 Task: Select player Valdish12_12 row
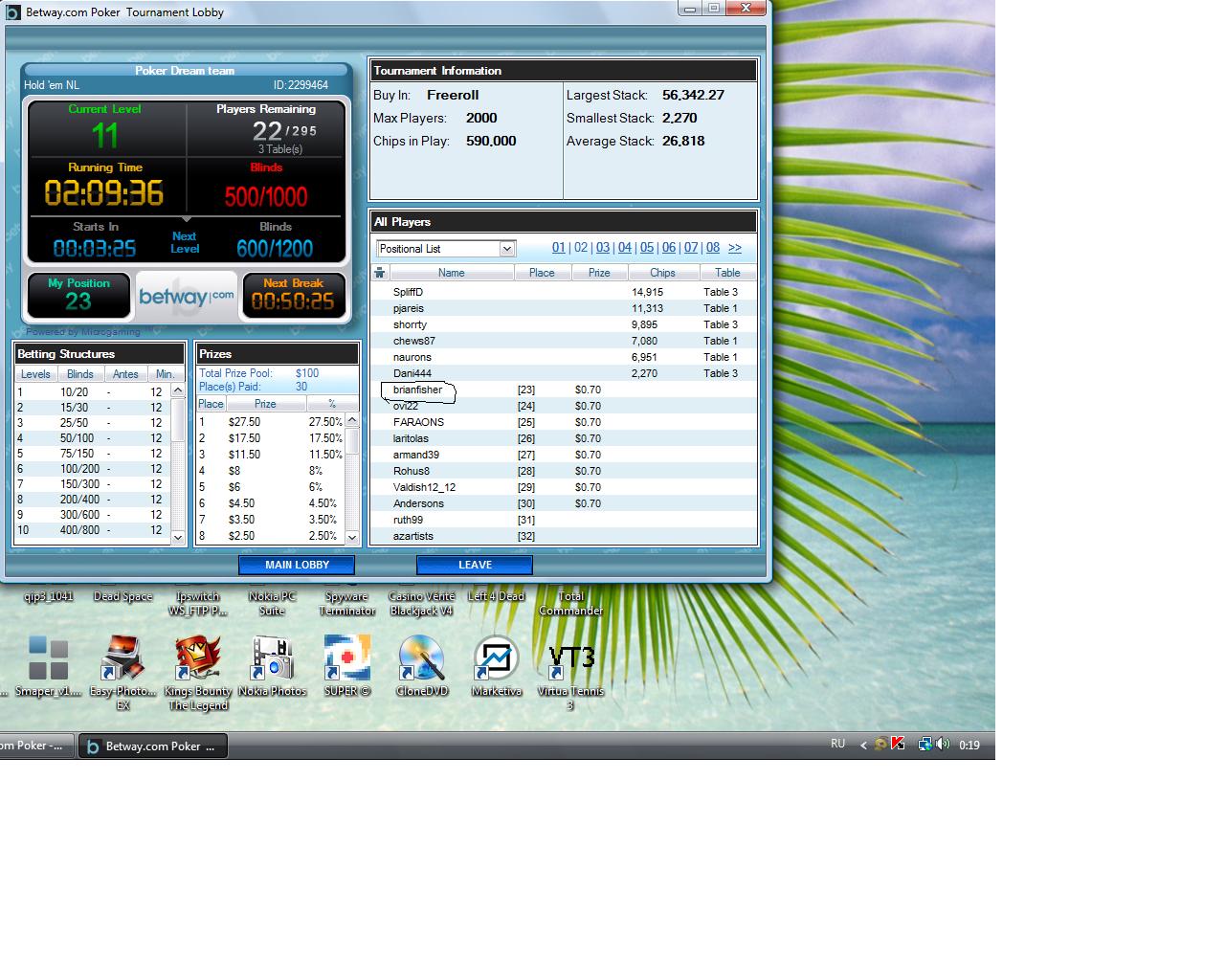pos(565,487)
